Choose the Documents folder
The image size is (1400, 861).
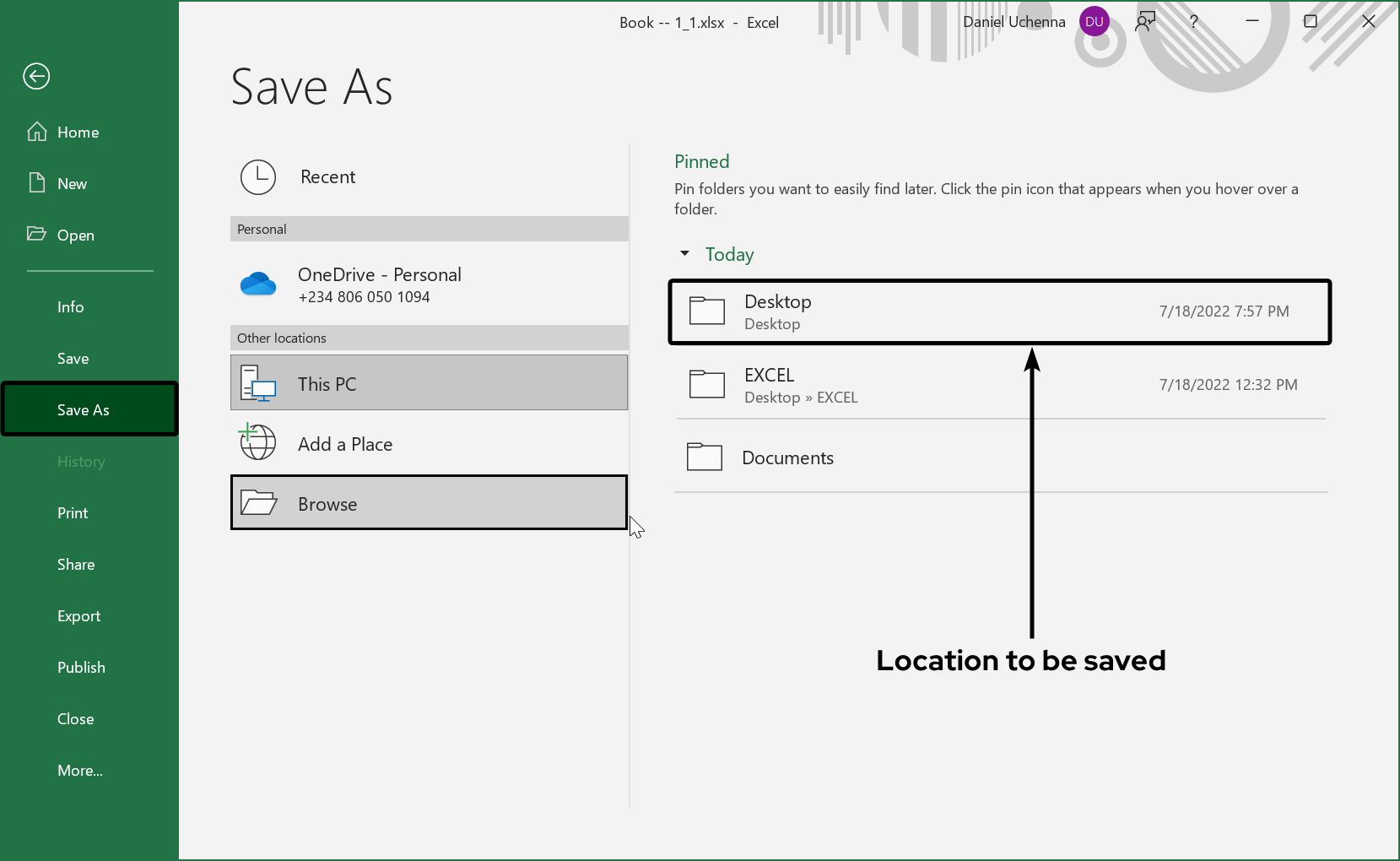999,458
